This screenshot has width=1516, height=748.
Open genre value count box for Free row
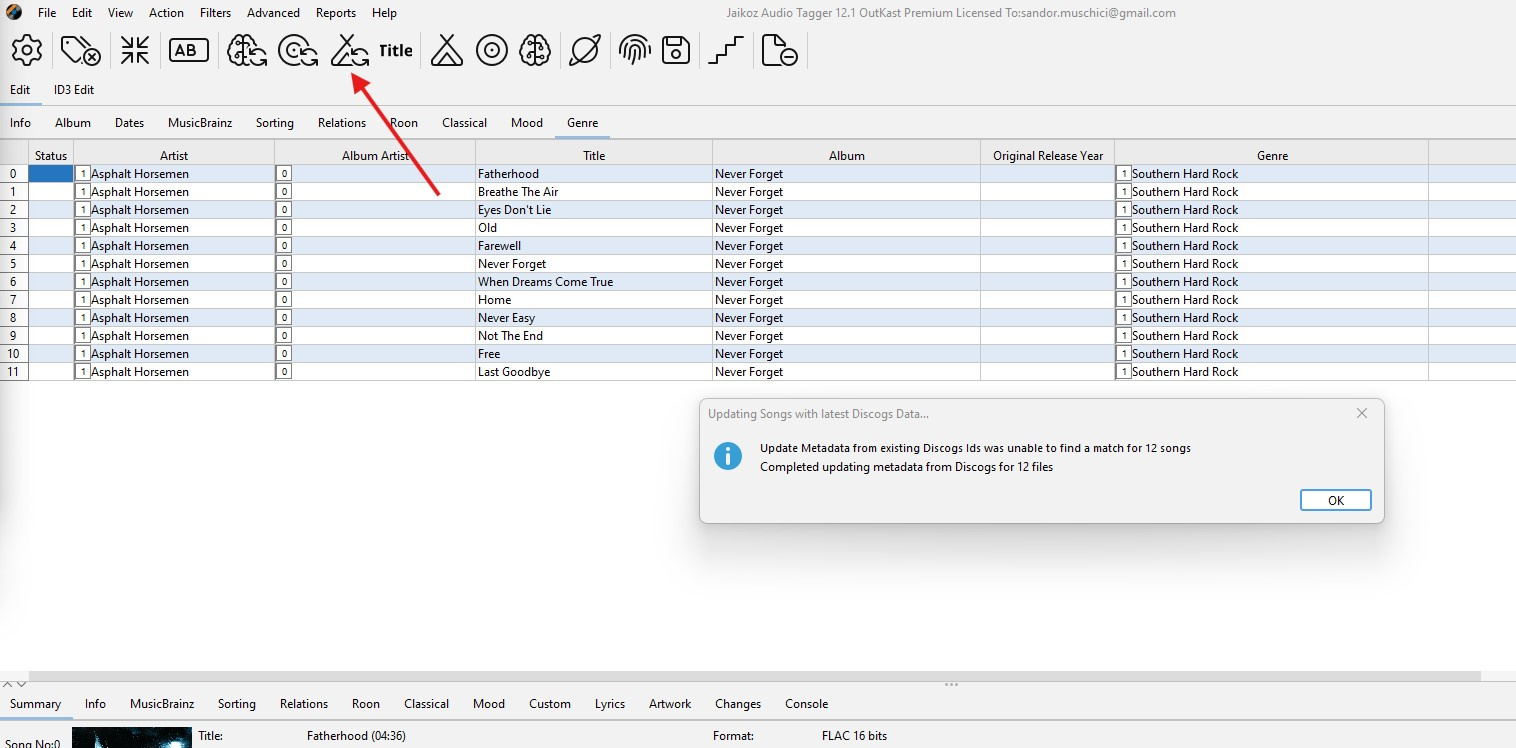click(1124, 354)
